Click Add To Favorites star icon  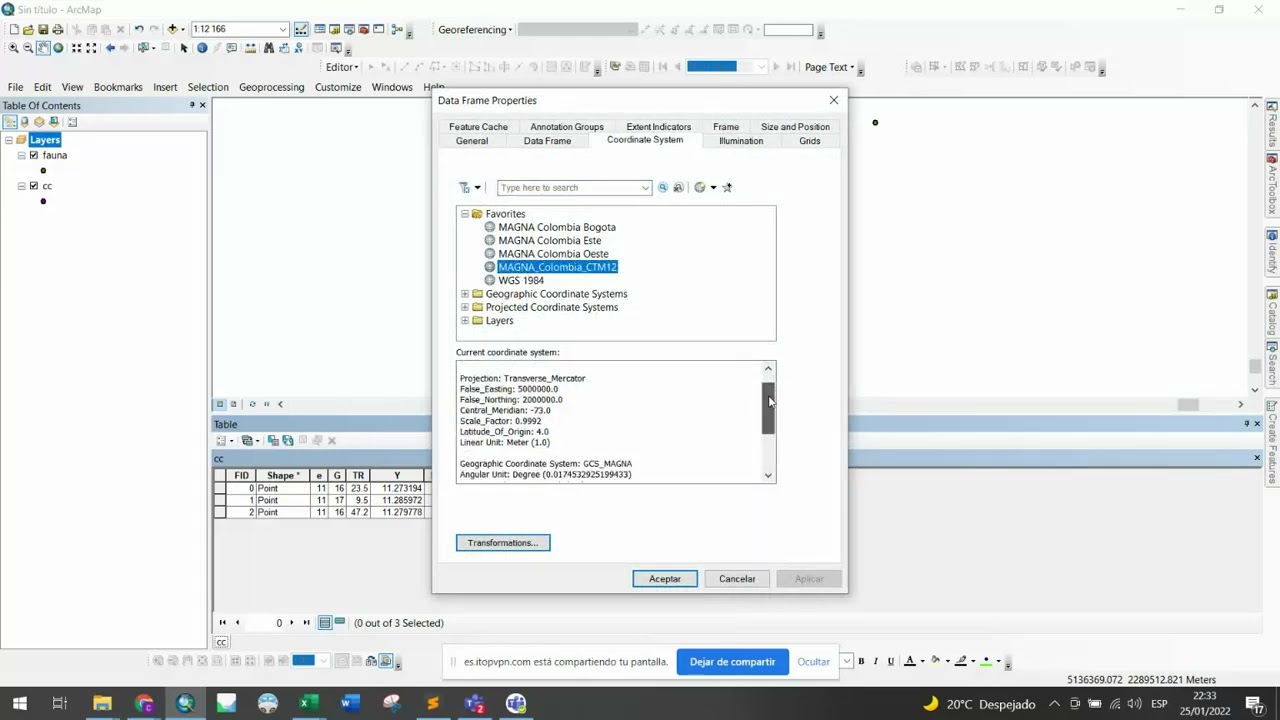click(727, 188)
